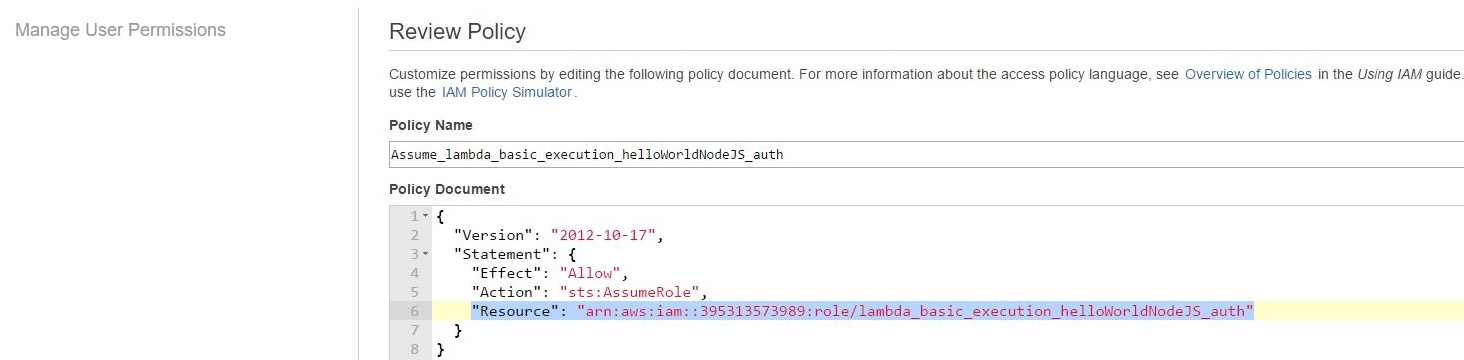
Task: Place cursor at the final brace on line 8
Action: pos(441,349)
